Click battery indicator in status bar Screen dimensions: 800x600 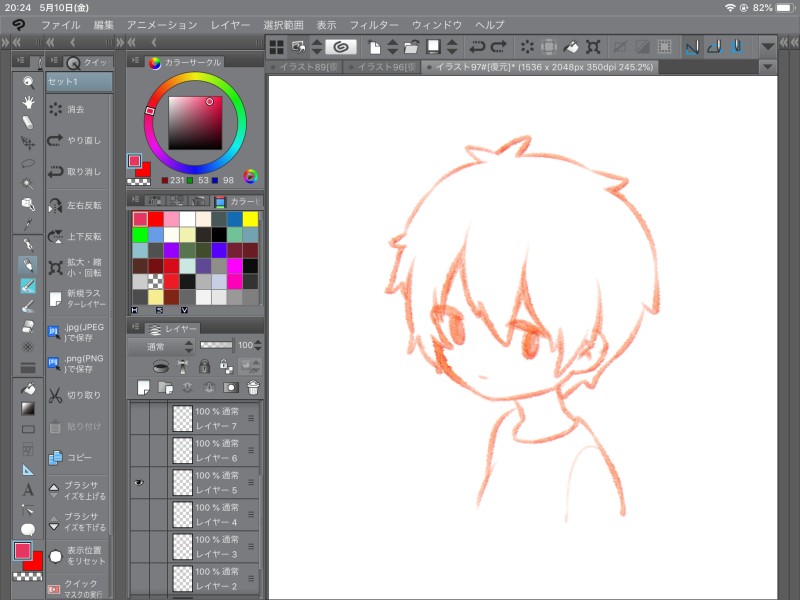point(784,8)
